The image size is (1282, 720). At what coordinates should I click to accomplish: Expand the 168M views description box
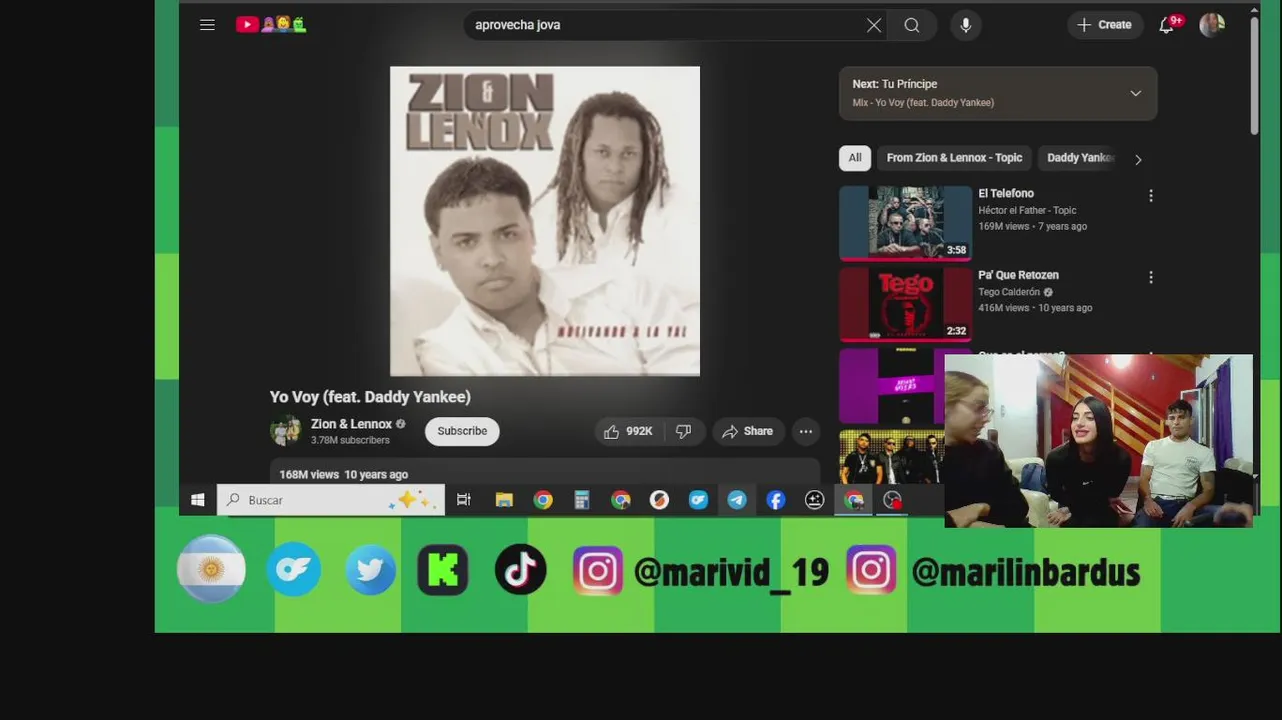pyautogui.click(x=545, y=474)
